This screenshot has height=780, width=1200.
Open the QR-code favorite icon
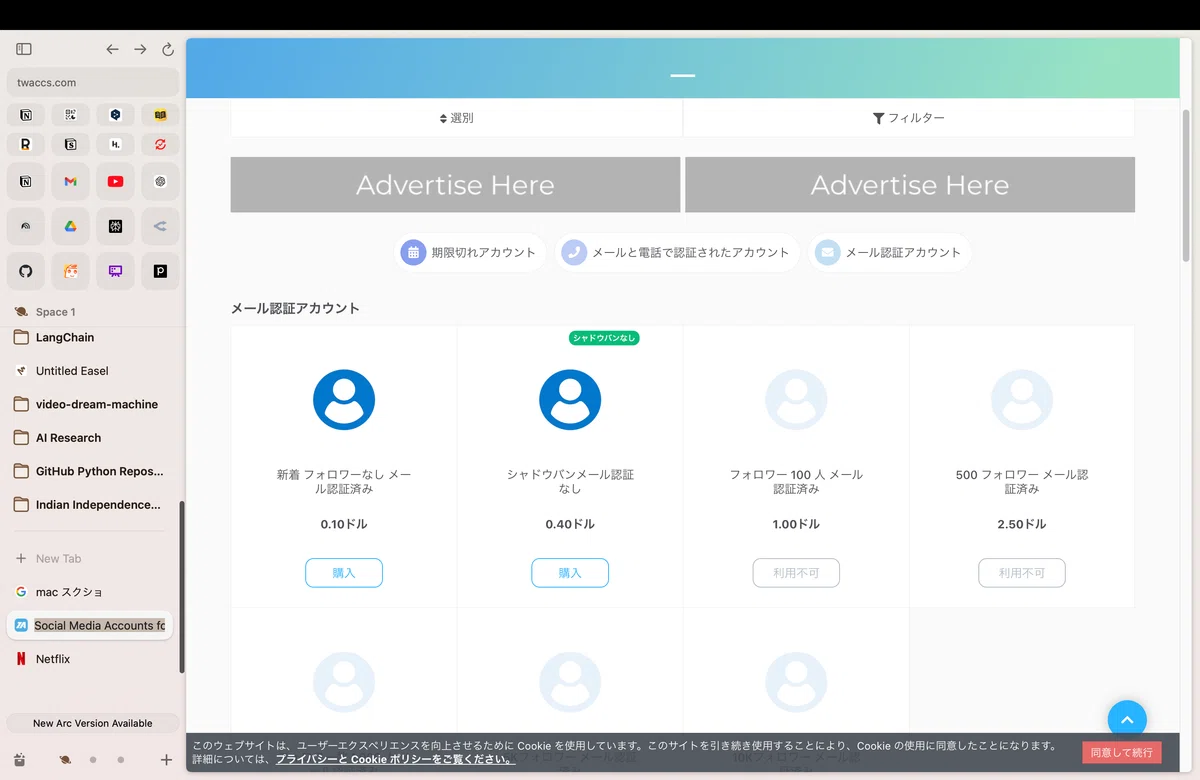[x=70, y=115]
